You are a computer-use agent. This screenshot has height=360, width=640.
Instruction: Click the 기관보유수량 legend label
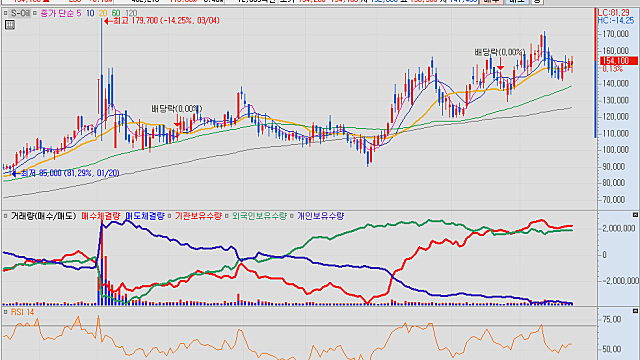(x=198, y=216)
